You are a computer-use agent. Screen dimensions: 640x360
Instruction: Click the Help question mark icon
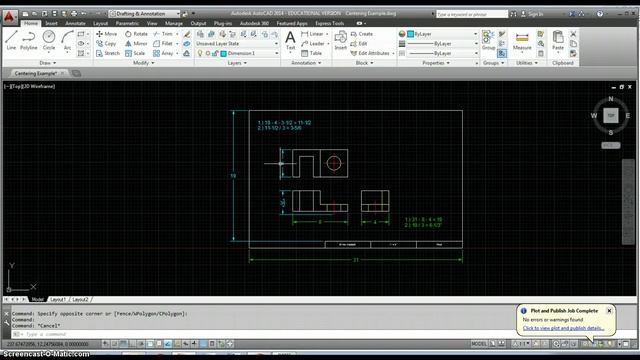[600, 14]
